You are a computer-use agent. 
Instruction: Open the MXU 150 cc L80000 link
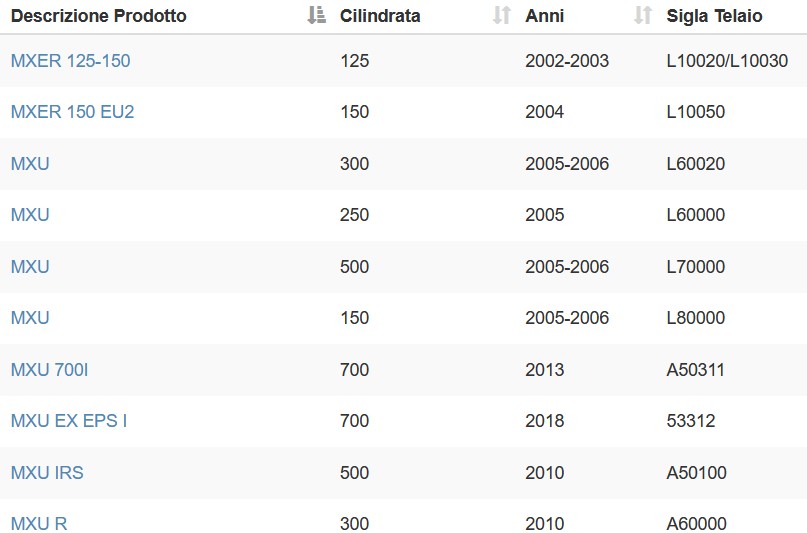point(30,317)
